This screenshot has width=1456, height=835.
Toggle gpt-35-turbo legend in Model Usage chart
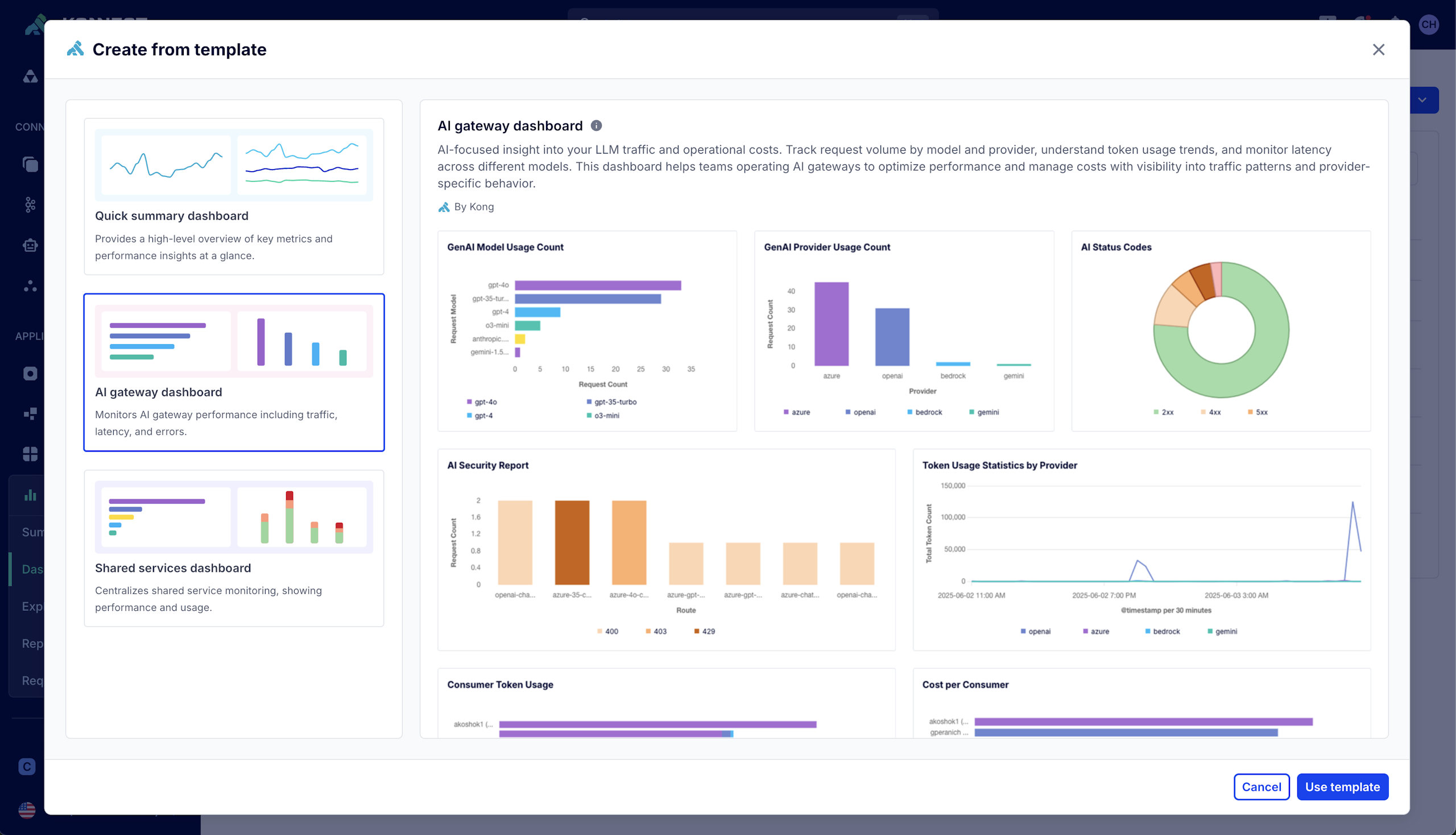pos(611,402)
